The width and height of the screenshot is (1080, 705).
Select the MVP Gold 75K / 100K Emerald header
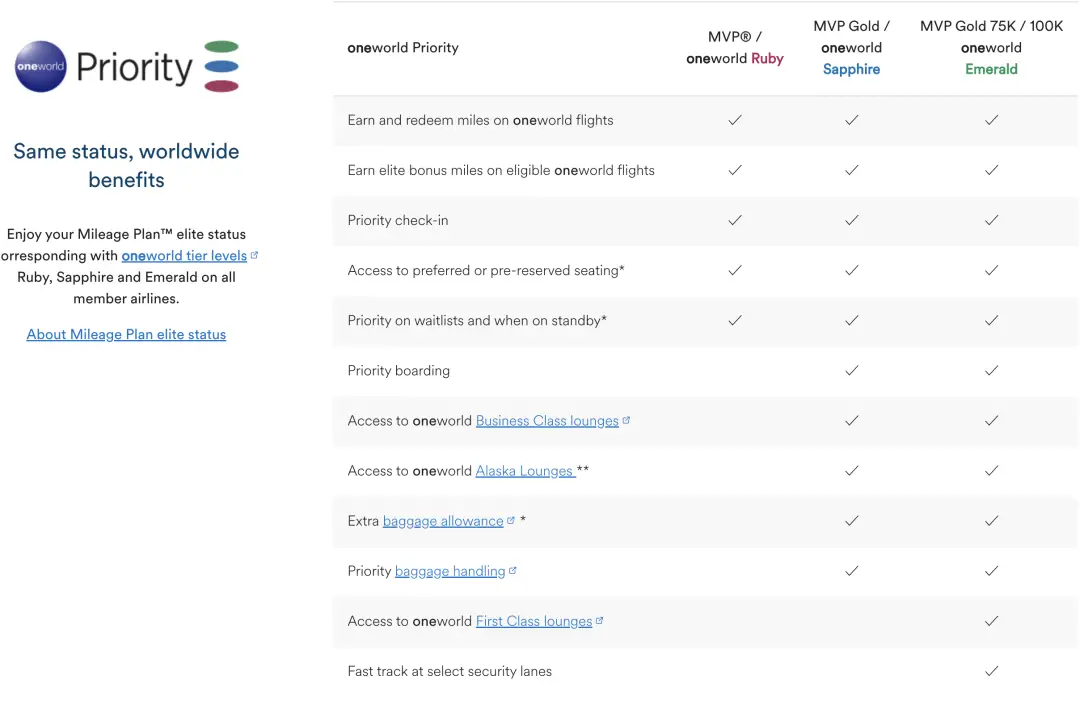pos(991,47)
